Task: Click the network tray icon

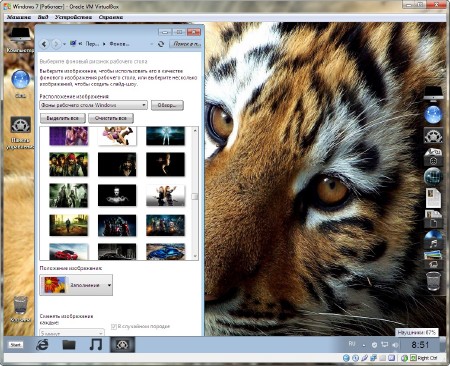Action: pos(385,345)
